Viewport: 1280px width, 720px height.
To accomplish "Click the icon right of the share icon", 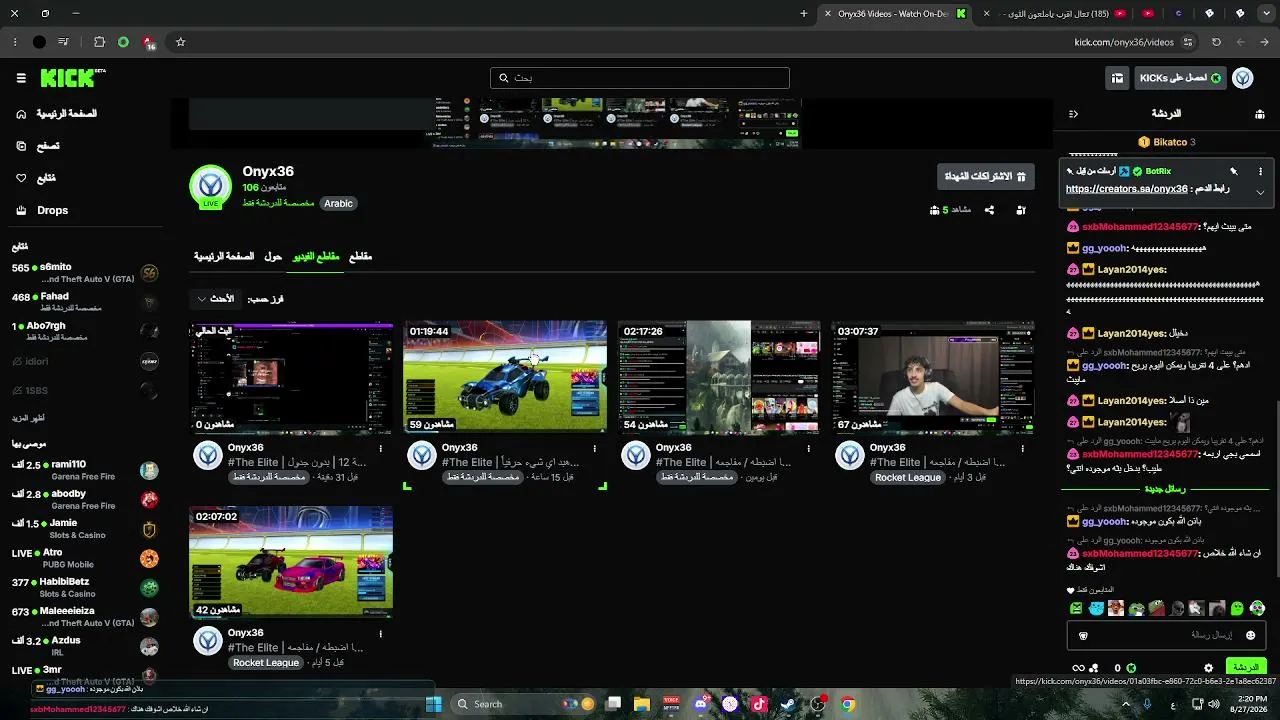I will point(1021,210).
